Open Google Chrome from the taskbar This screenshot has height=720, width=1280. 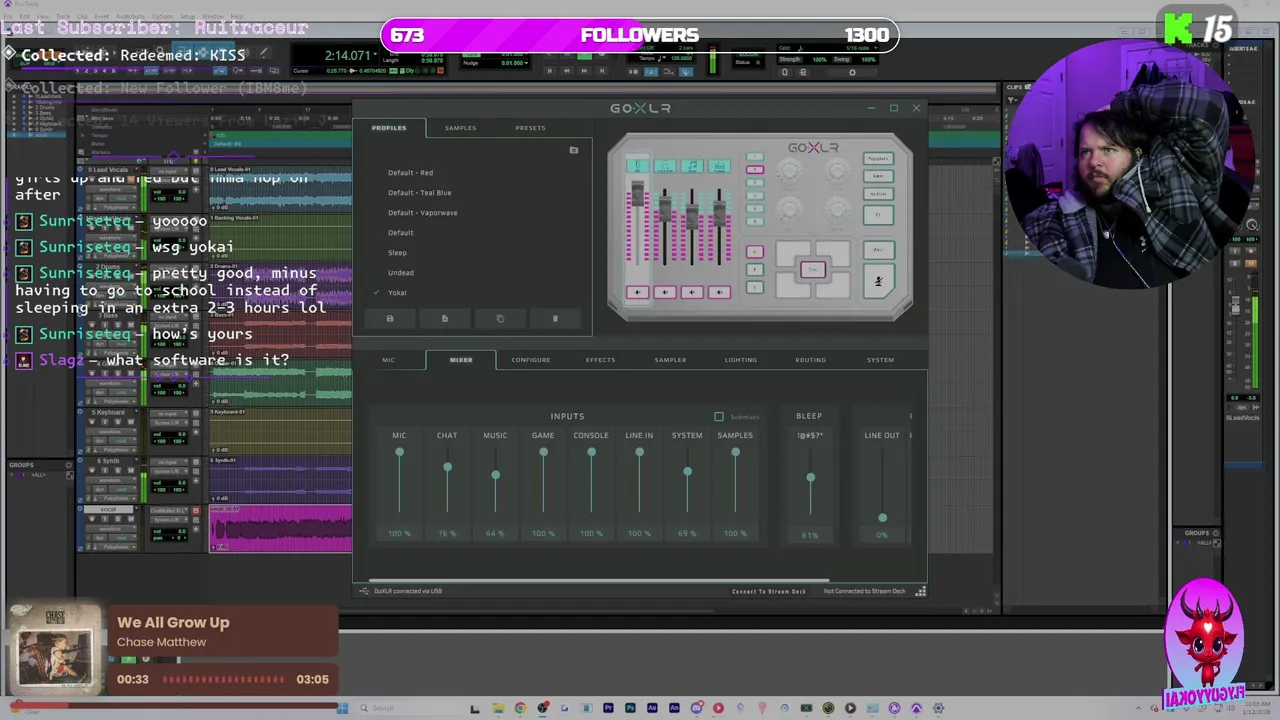(x=520, y=708)
